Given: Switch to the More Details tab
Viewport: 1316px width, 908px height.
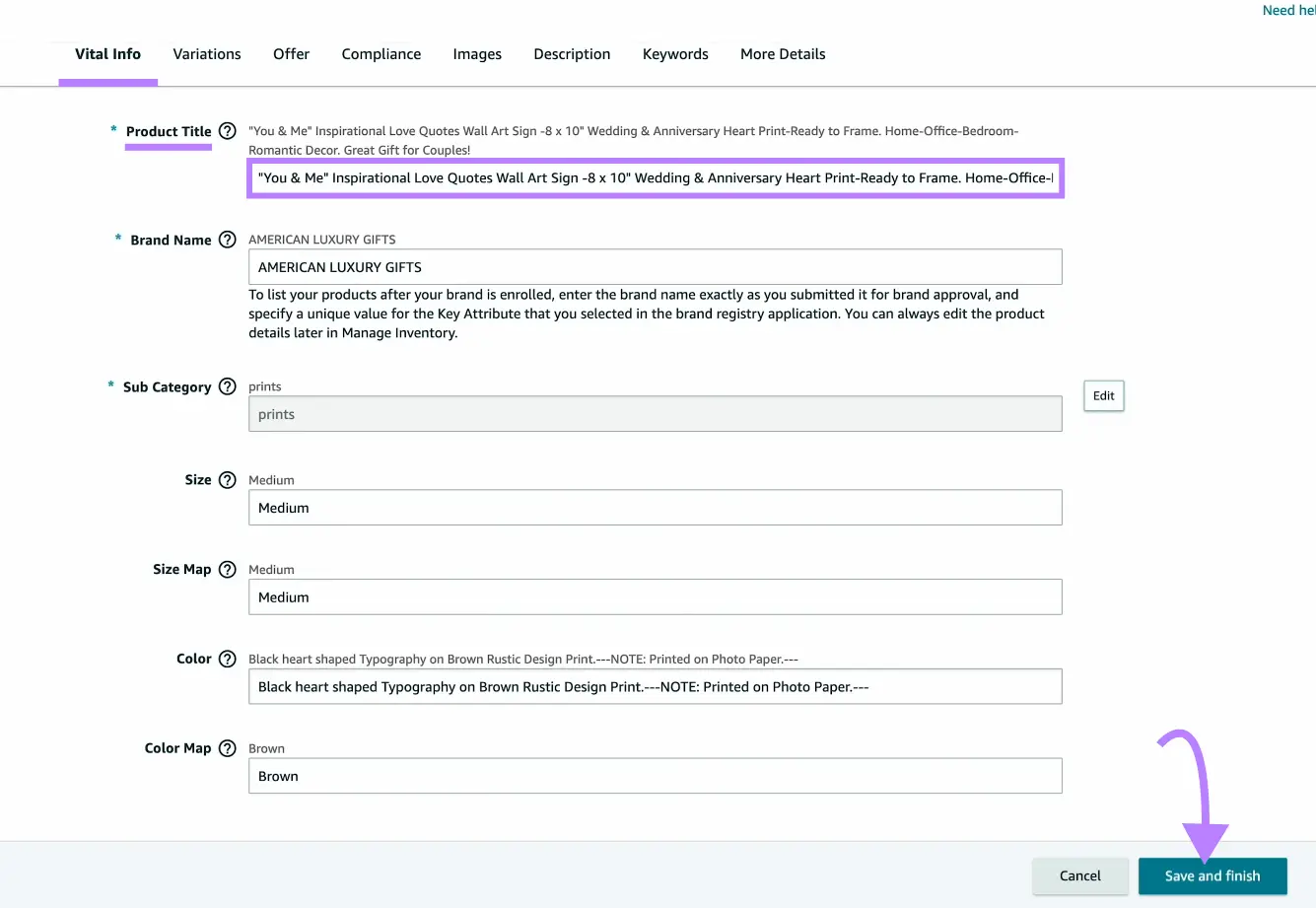Looking at the screenshot, I should (x=782, y=54).
